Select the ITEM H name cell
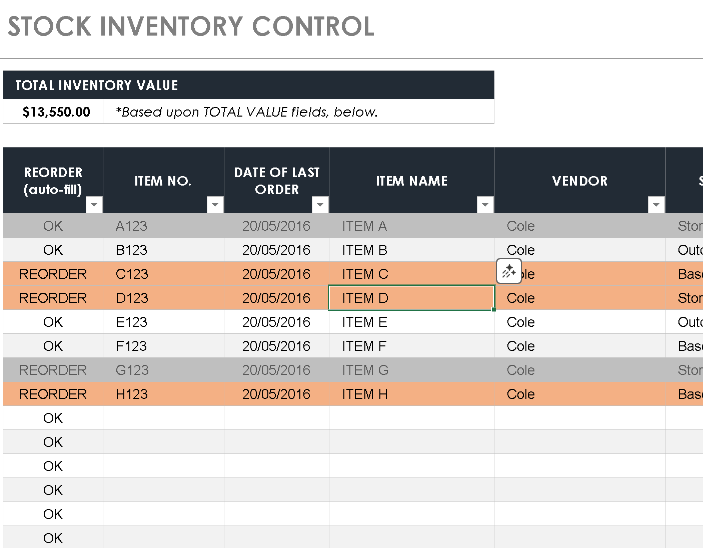 point(412,394)
